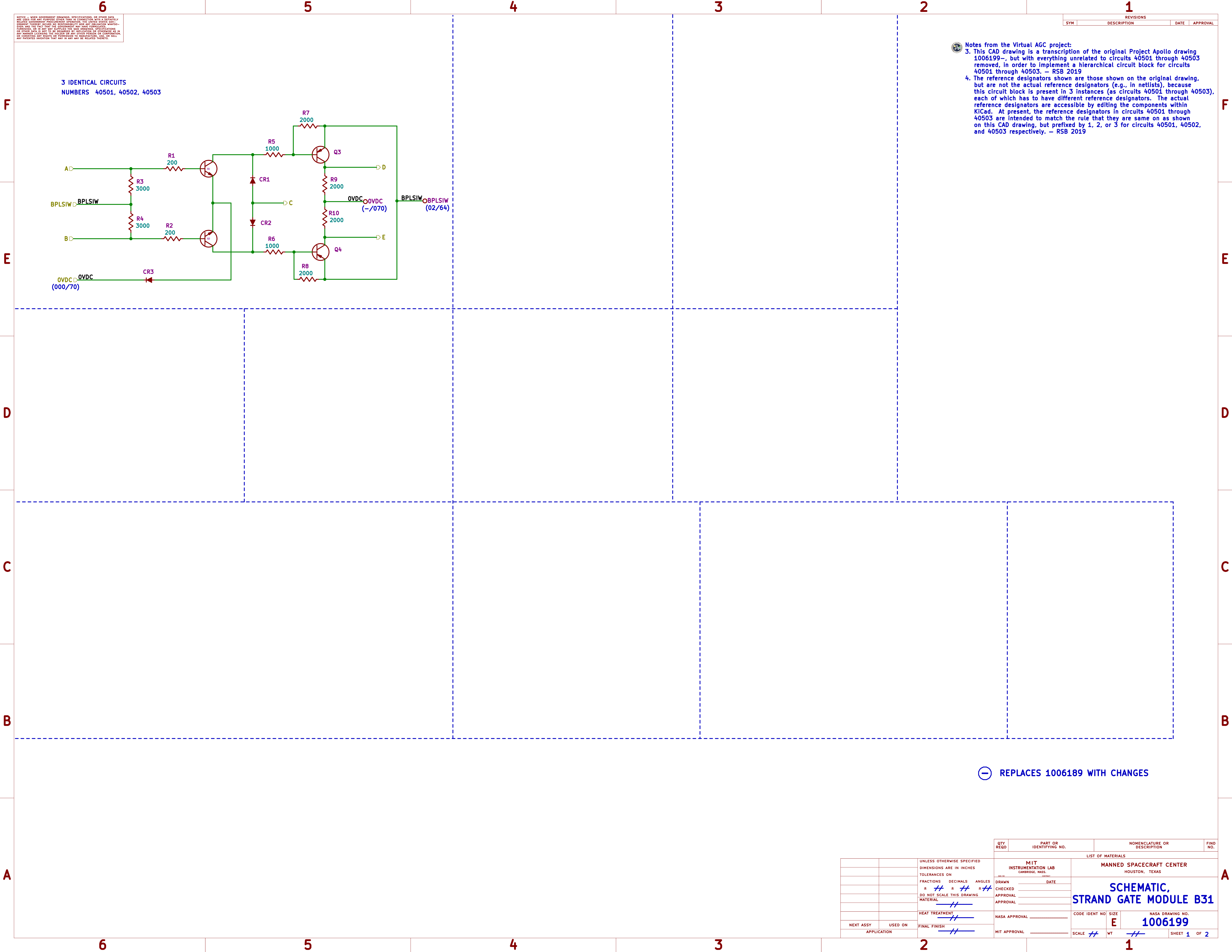Select diode CR3 symbol
1232x952 pixels.
point(149,280)
